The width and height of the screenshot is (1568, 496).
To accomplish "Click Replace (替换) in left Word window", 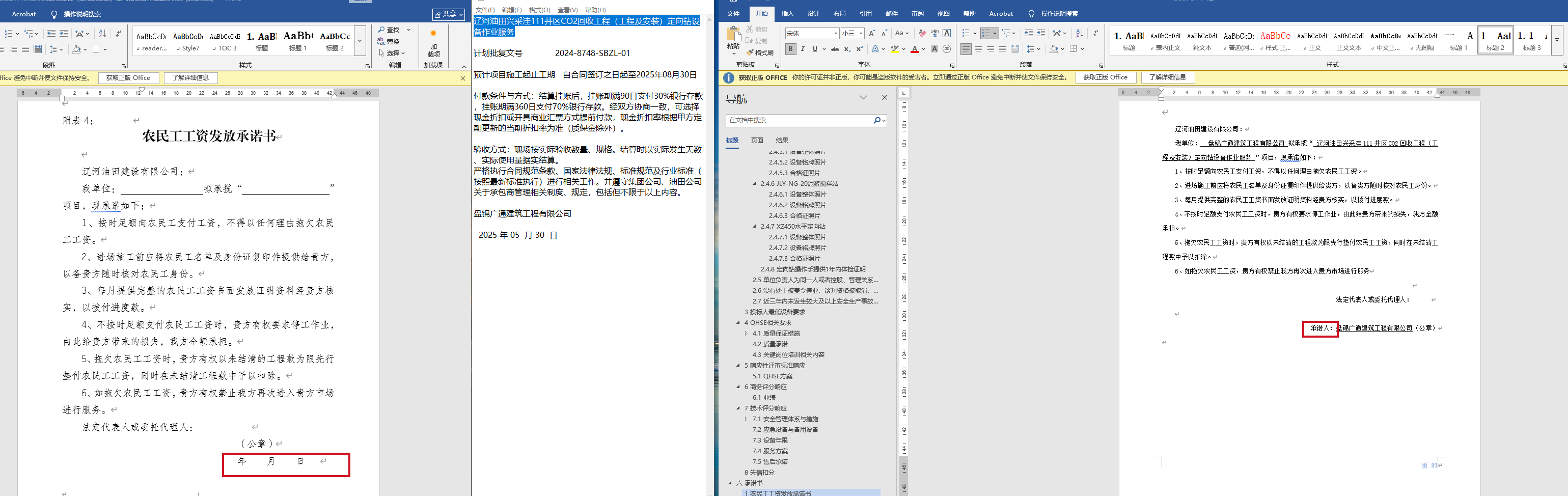I will [389, 41].
